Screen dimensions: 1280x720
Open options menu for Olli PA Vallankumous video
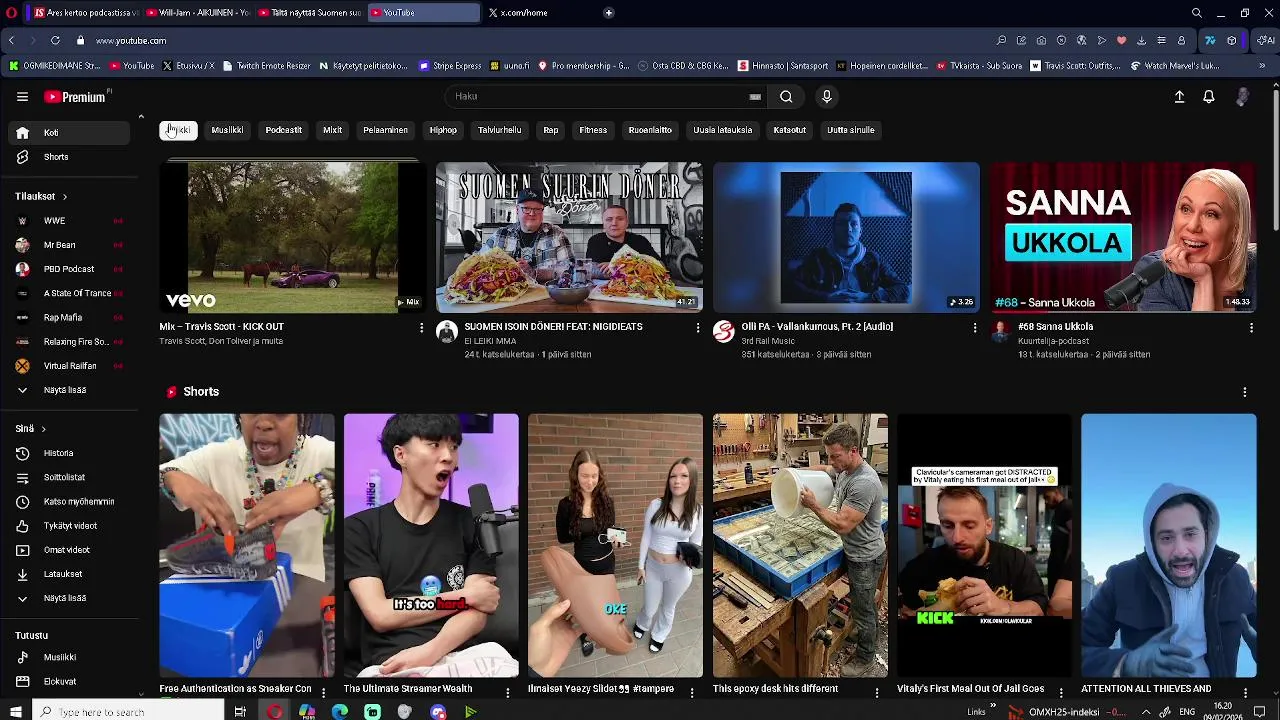[x=975, y=328]
